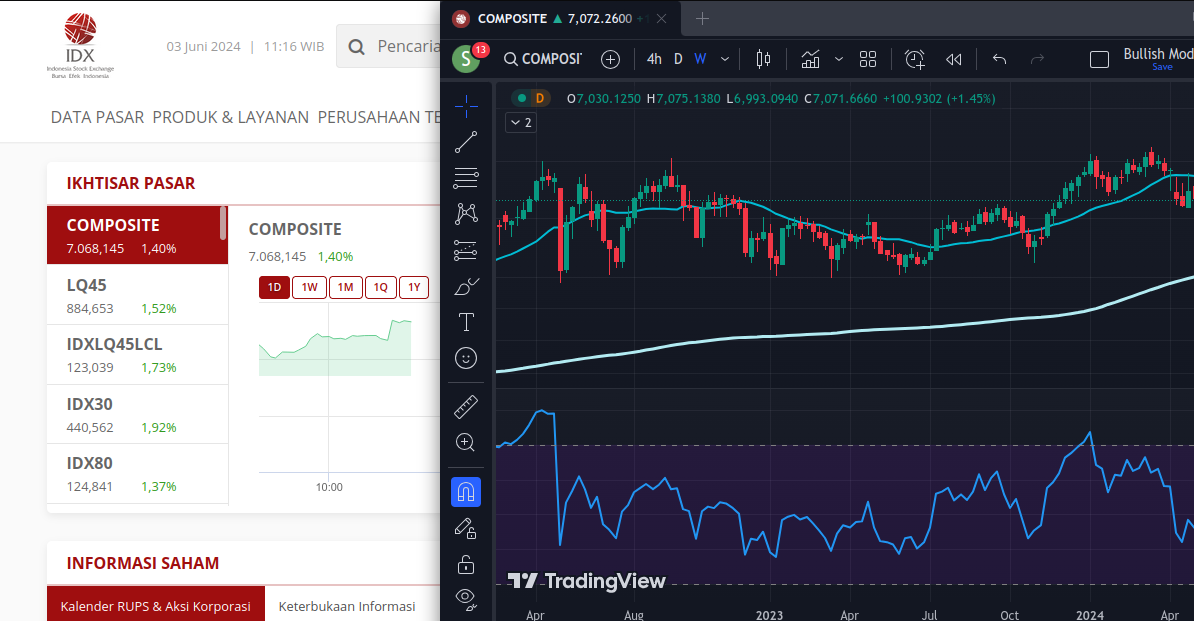Viewport: 1194px width, 621px height.
Task: Open the indicators menu icon
Action: click(x=810, y=59)
